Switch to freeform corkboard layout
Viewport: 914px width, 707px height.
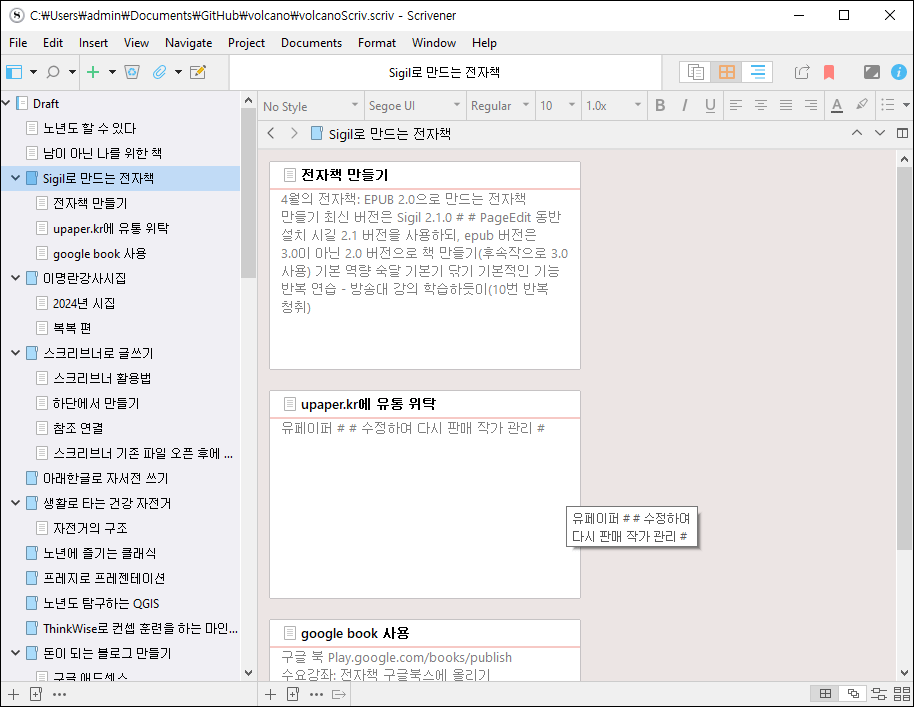(x=853, y=694)
